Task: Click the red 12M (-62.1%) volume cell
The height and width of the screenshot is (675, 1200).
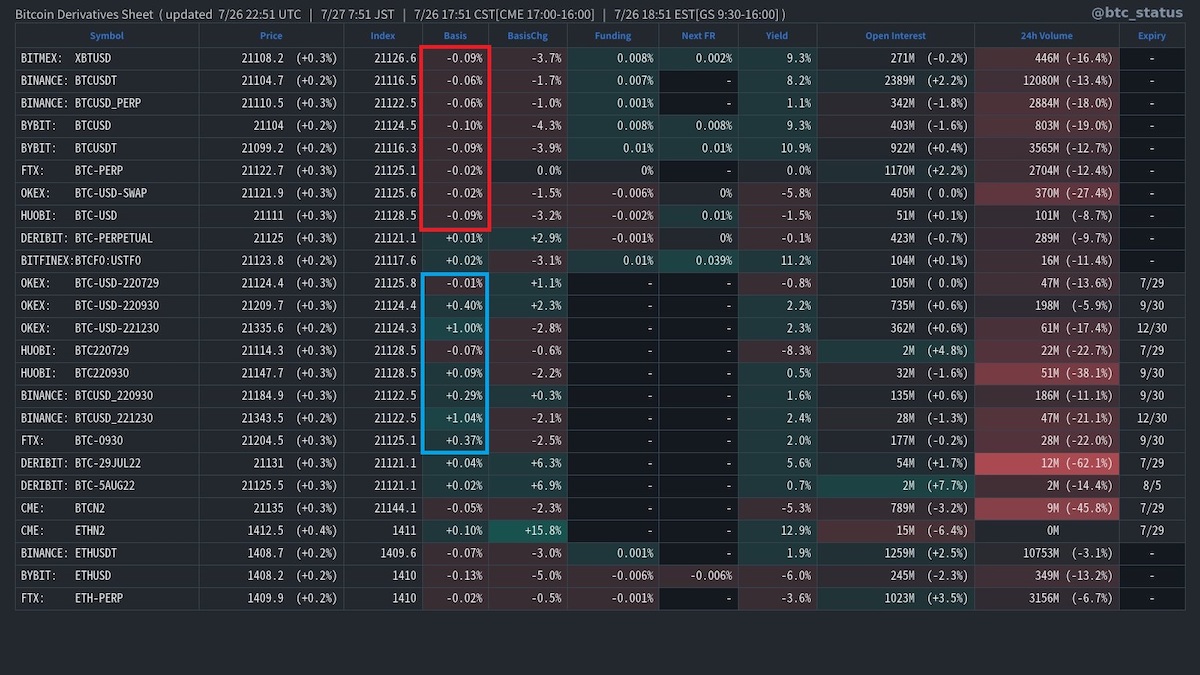Action: 1045,463
